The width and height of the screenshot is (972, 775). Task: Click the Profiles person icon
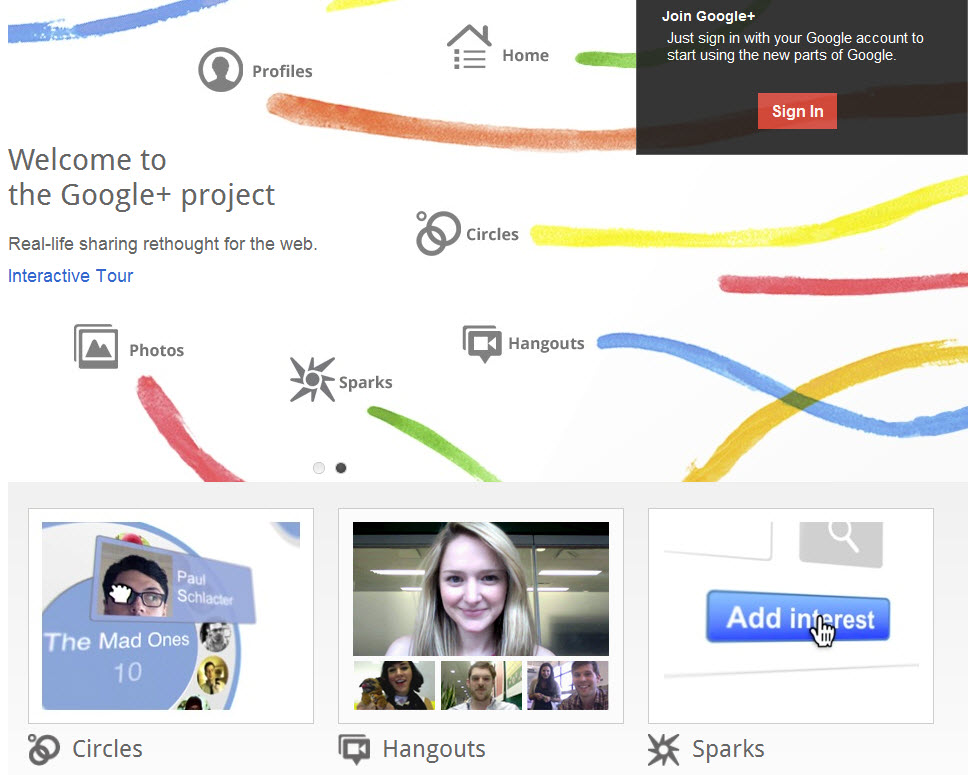point(220,69)
